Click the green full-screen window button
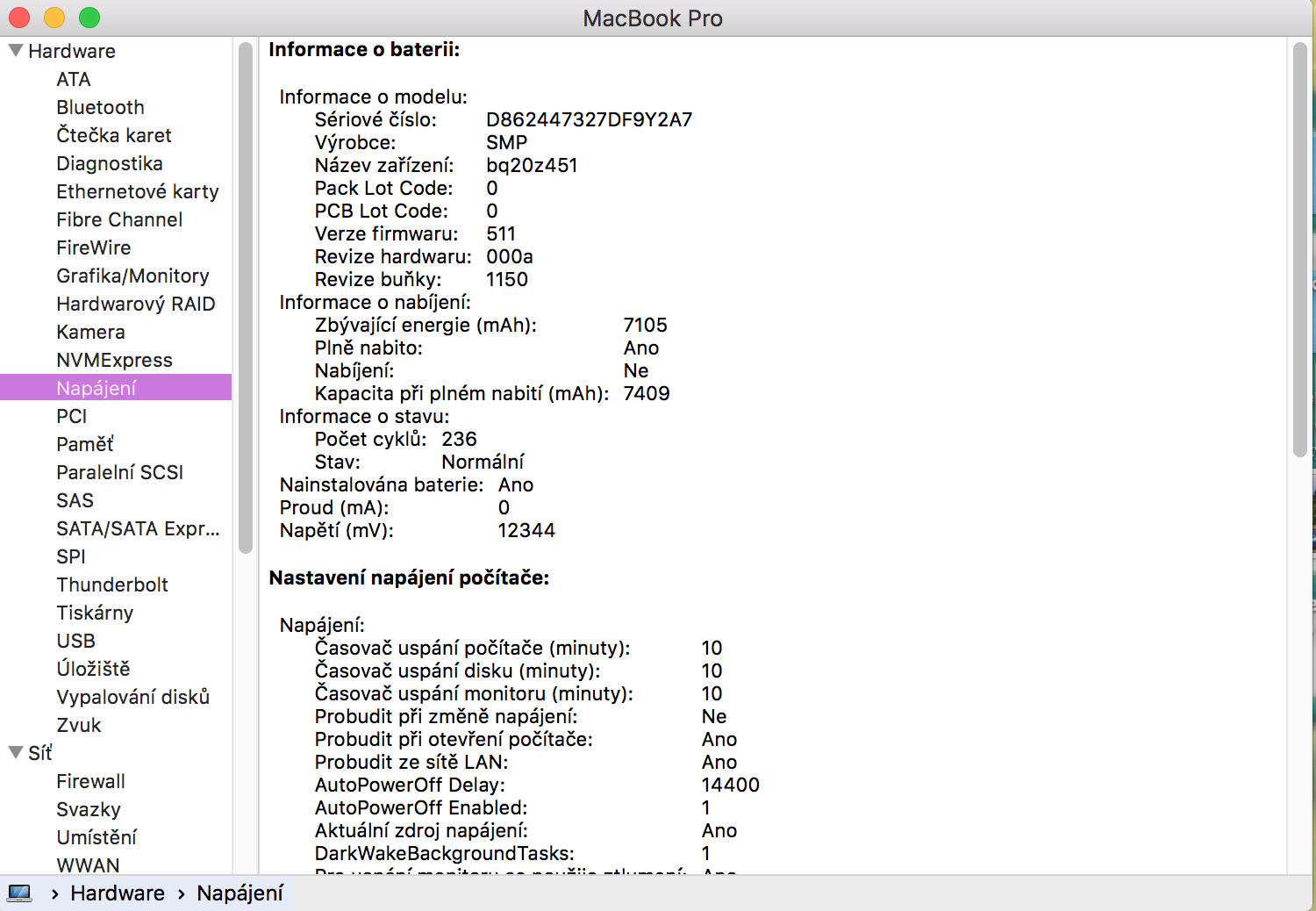 pos(89,18)
